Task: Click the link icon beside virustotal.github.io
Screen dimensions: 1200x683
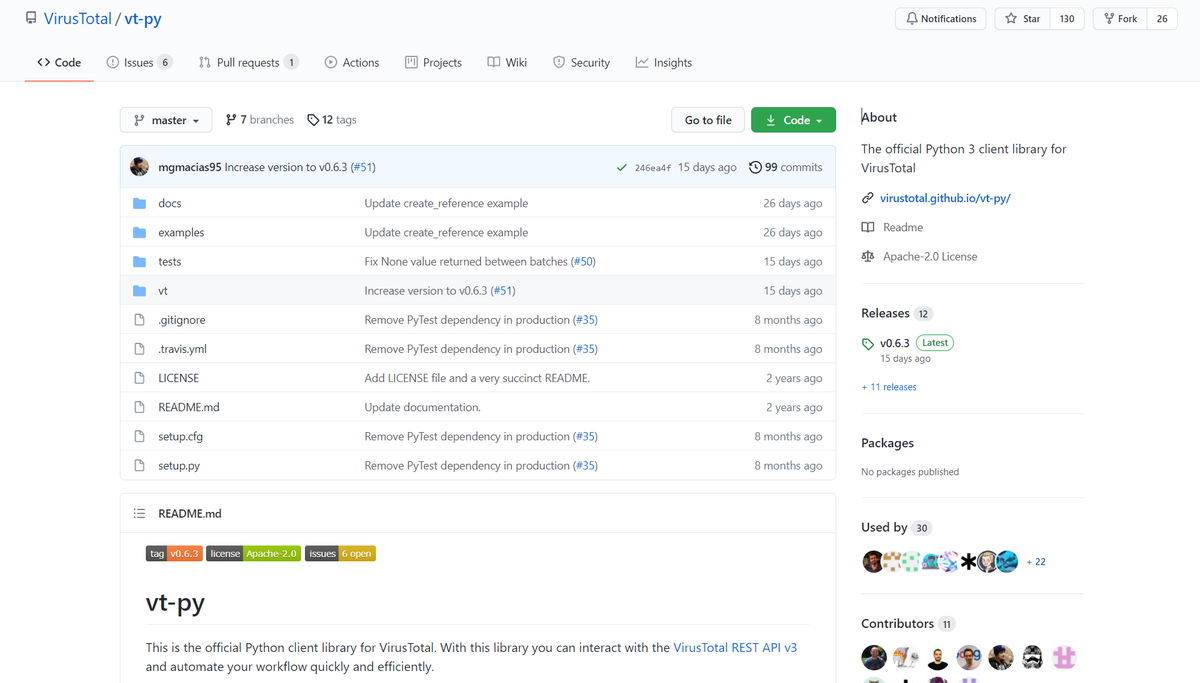Action: [868, 198]
